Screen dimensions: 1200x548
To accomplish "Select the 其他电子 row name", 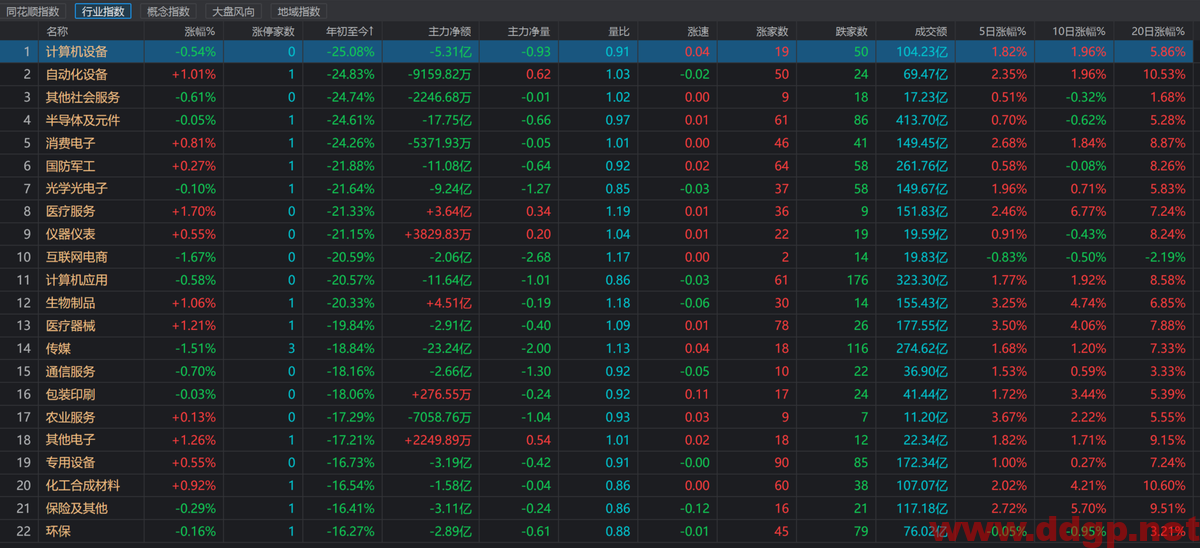I will 70,440.
